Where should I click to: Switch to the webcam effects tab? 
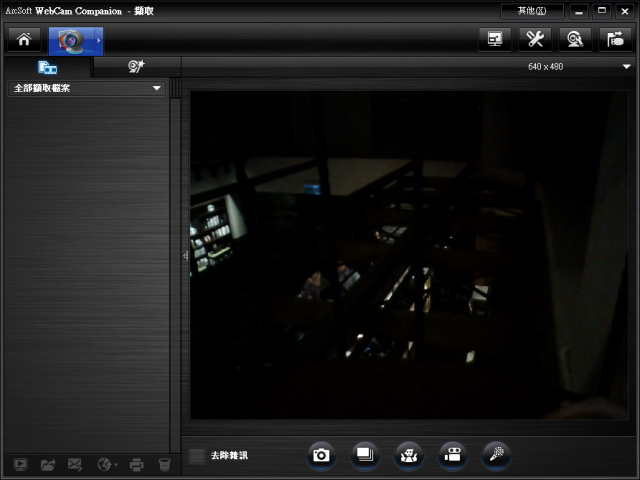click(136, 67)
